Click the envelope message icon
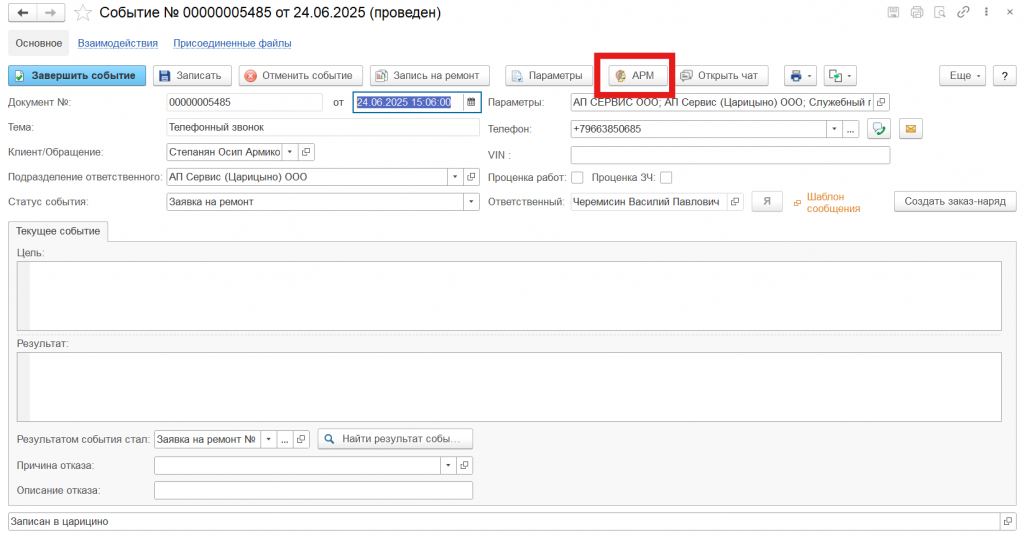Screen dimensions: 1024x533 910,129
